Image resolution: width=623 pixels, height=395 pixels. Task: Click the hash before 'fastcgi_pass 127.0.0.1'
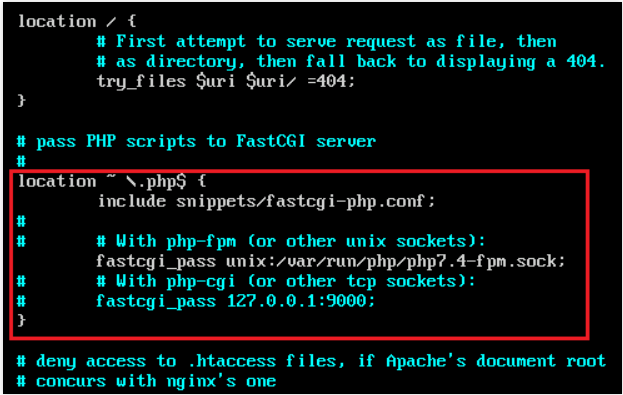(x=21, y=301)
